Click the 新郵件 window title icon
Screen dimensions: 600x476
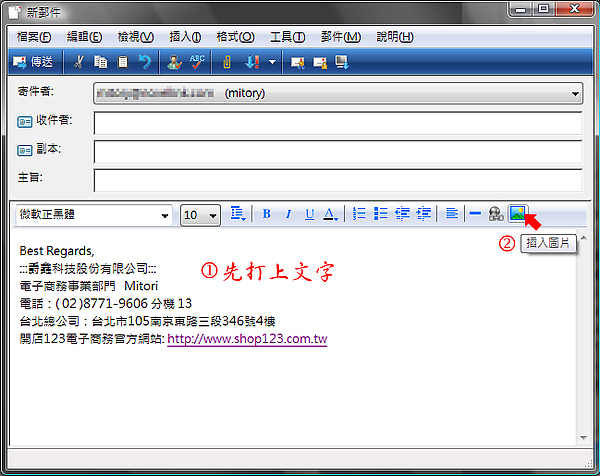click(15, 13)
